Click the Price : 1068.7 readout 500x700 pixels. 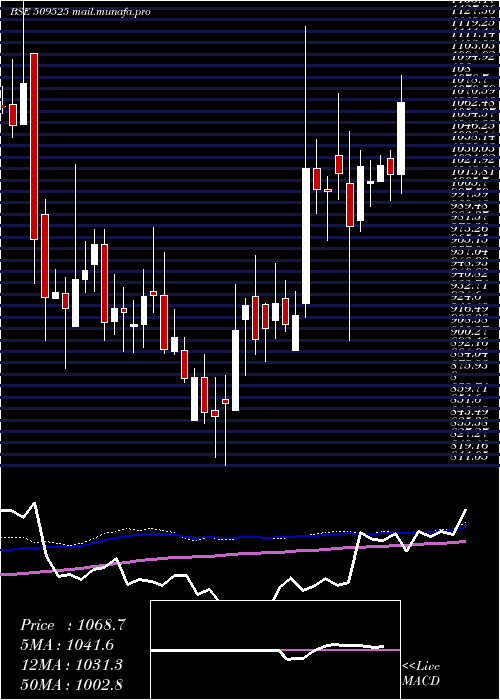click(x=73, y=625)
